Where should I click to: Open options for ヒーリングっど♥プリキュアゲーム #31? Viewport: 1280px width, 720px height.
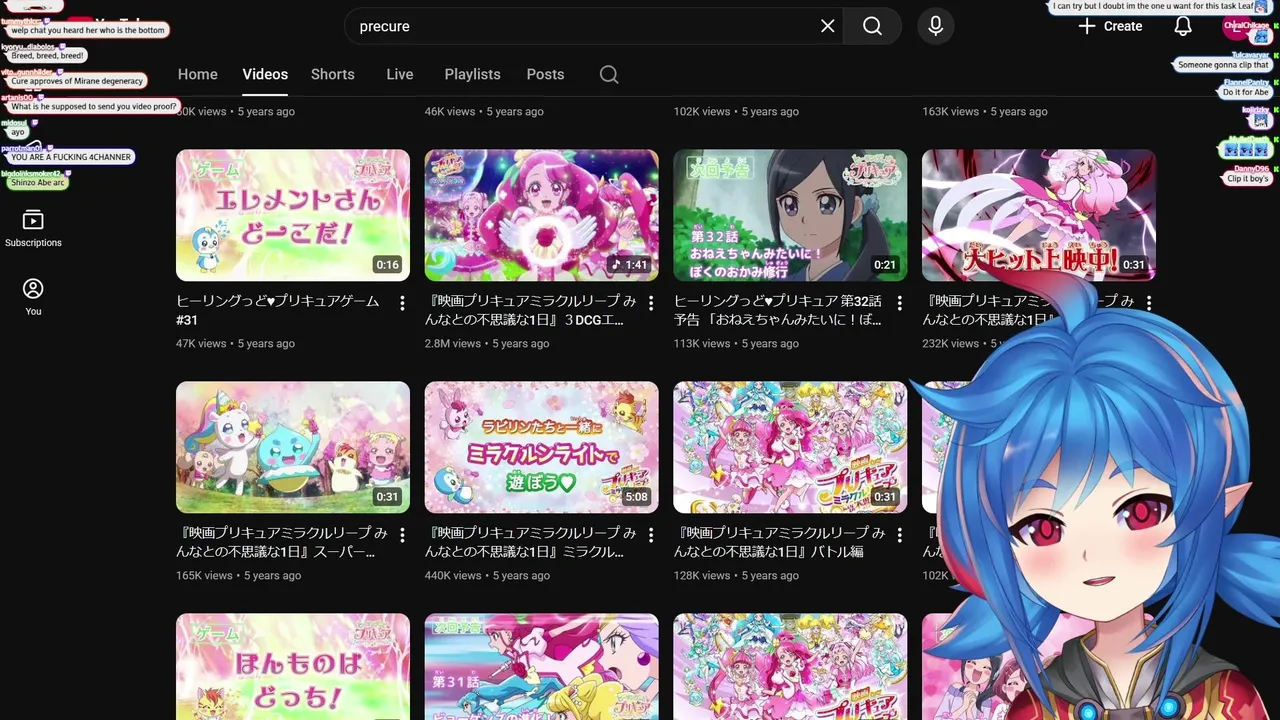(402, 303)
